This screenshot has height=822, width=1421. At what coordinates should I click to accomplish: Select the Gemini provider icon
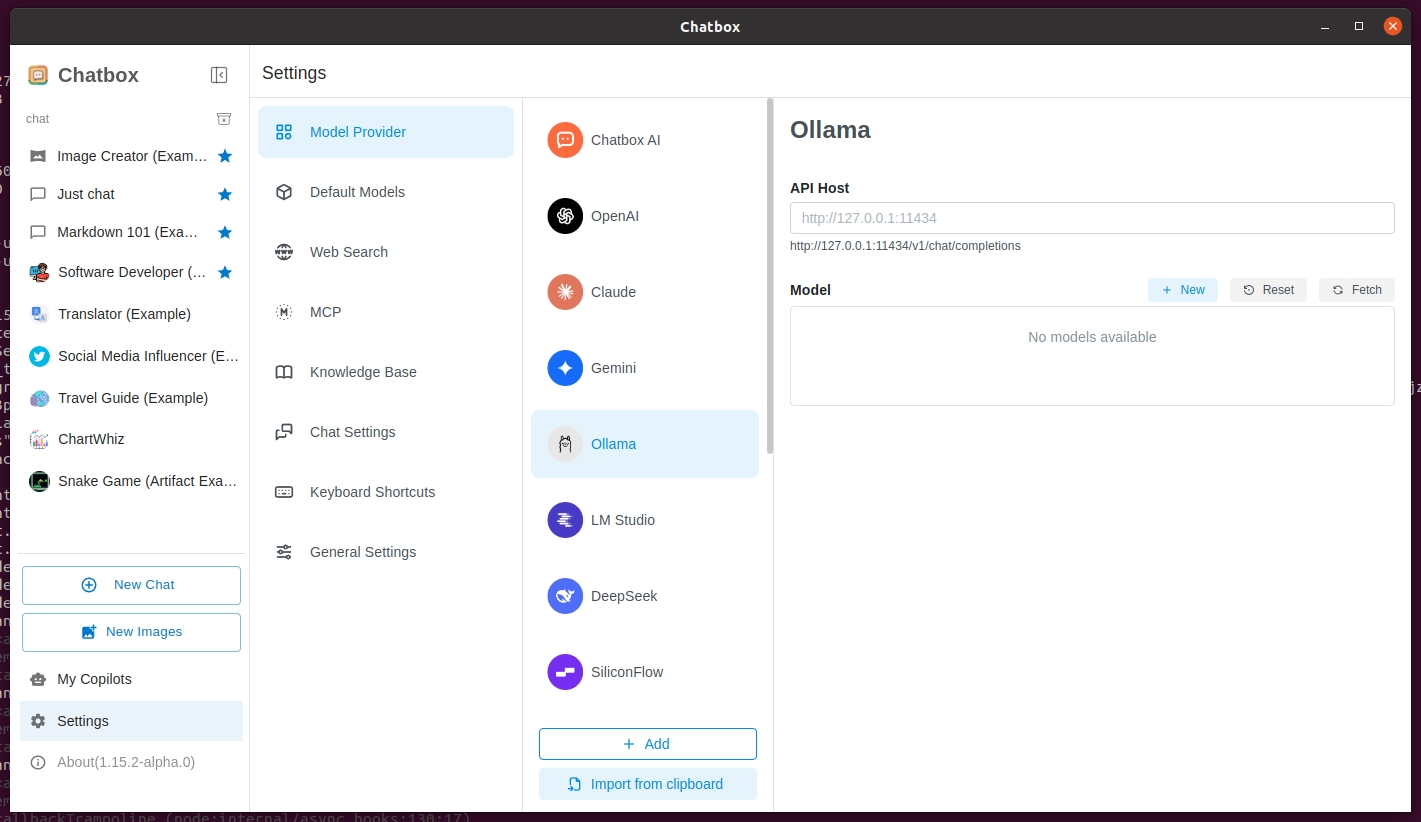565,368
